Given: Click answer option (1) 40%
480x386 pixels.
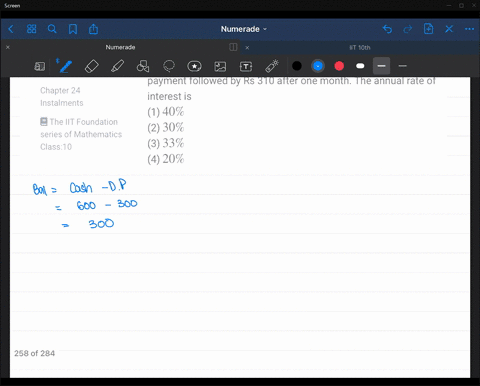Looking at the screenshot, I should point(166,112).
